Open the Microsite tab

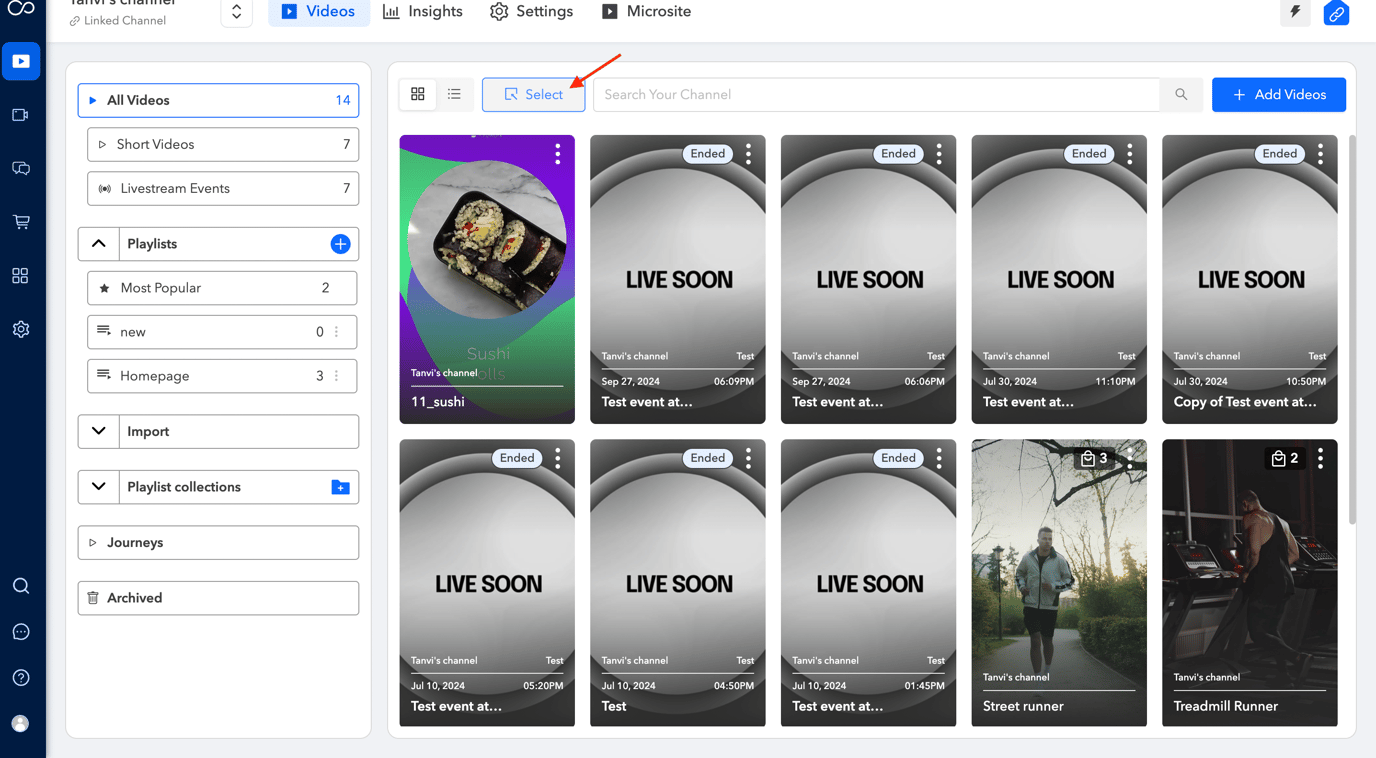tap(646, 12)
